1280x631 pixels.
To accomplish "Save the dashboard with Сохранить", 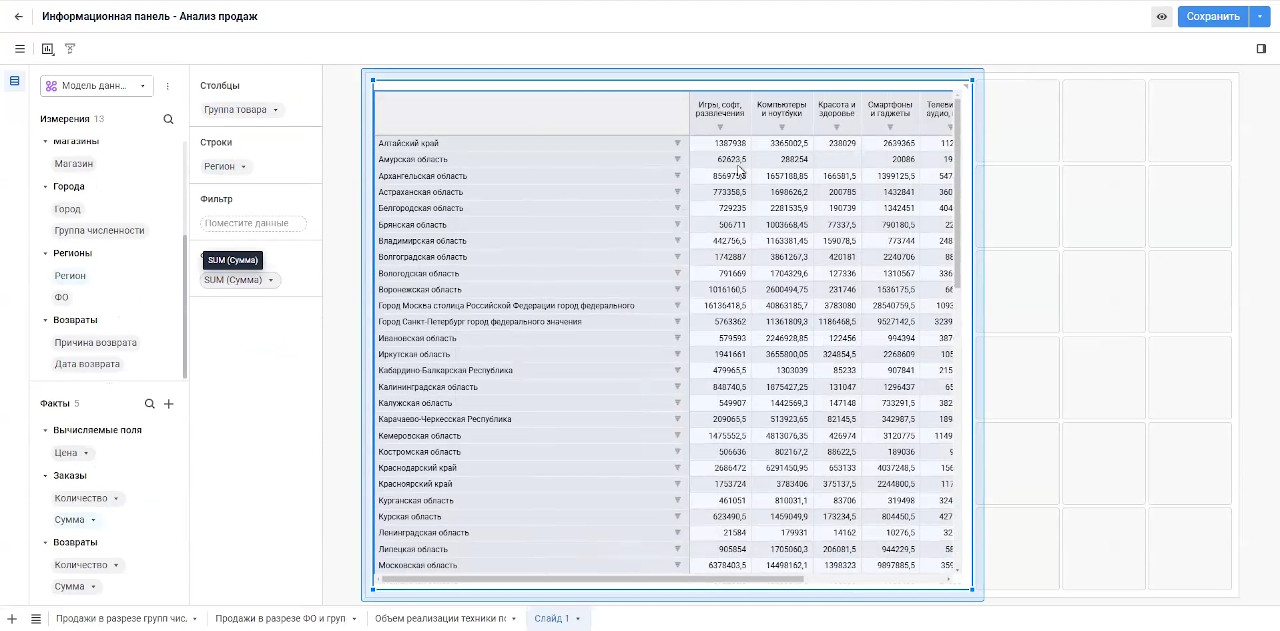I will pos(1213,16).
